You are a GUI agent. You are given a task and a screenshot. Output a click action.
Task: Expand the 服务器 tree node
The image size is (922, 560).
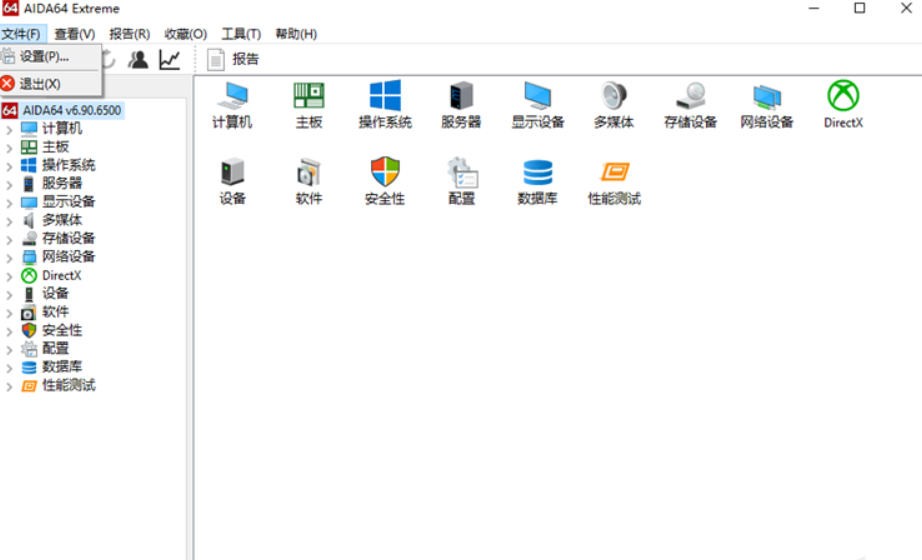click(9, 184)
